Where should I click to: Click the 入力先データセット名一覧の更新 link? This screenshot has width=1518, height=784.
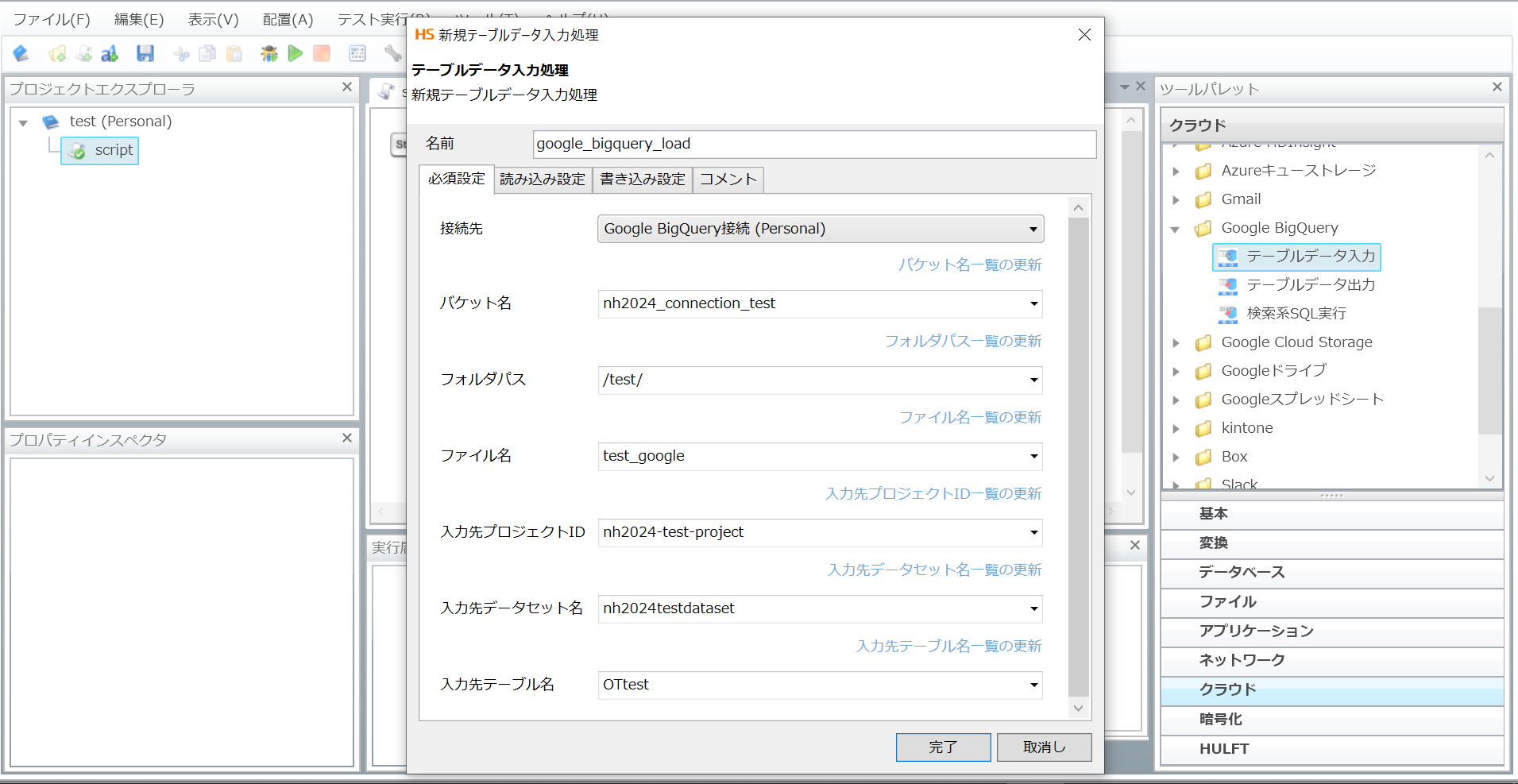[934, 570]
